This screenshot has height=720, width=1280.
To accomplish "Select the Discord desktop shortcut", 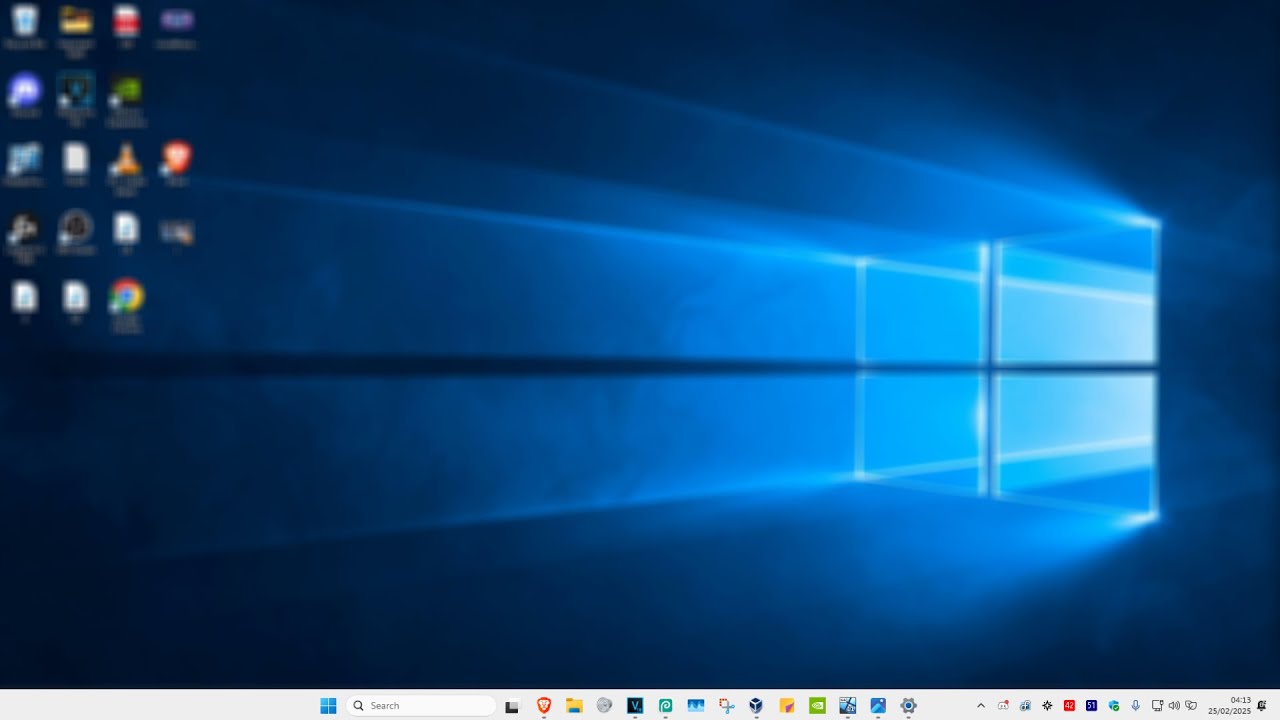I will [25, 96].
